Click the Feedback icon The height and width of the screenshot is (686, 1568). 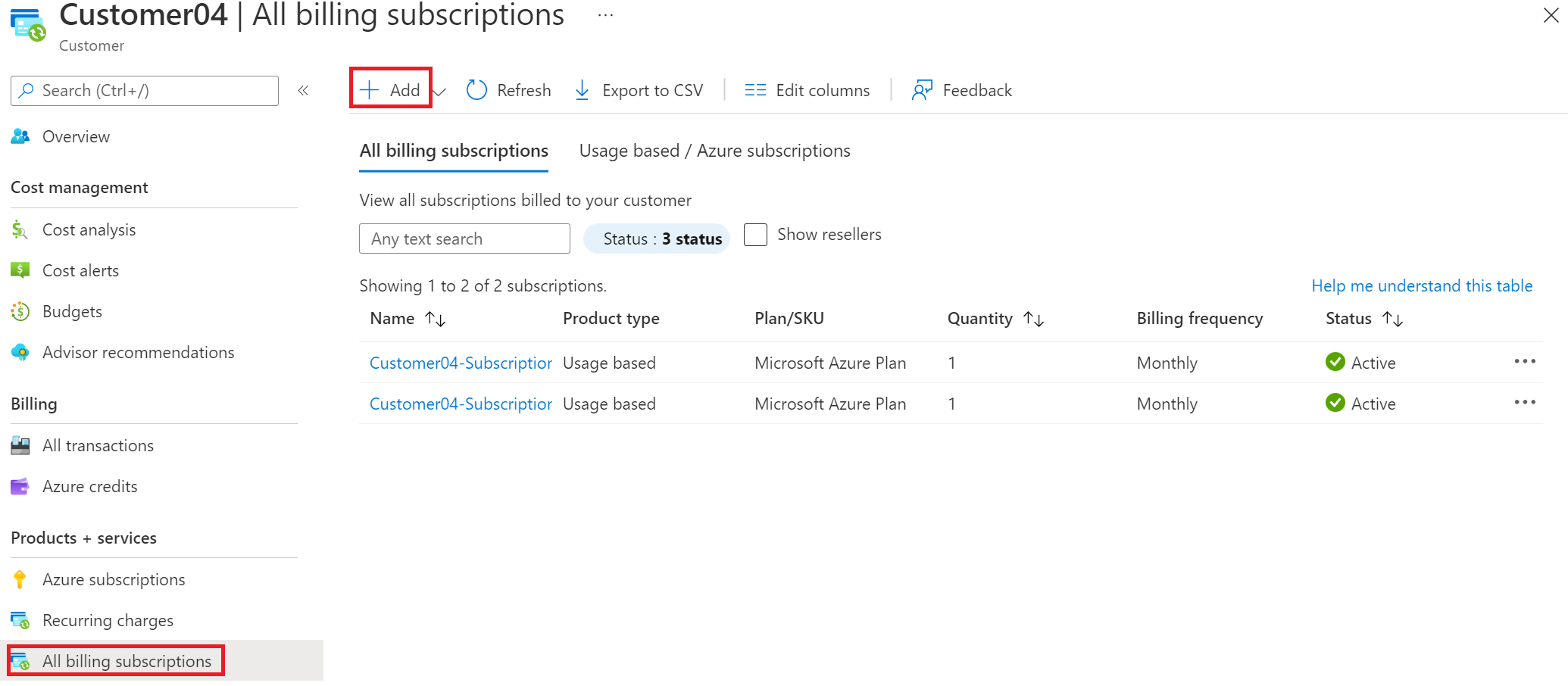(922, 90)
